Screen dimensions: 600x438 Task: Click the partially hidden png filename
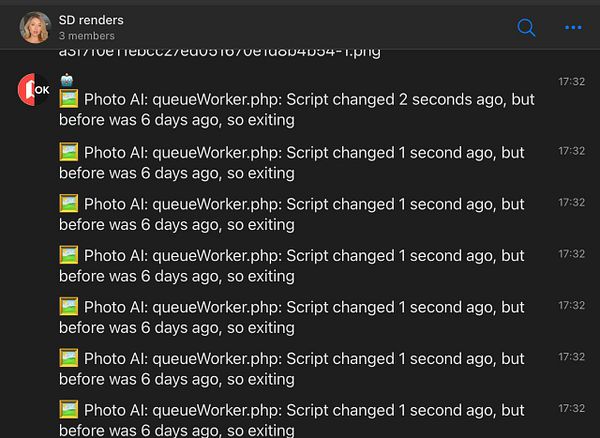click(220, 54)
